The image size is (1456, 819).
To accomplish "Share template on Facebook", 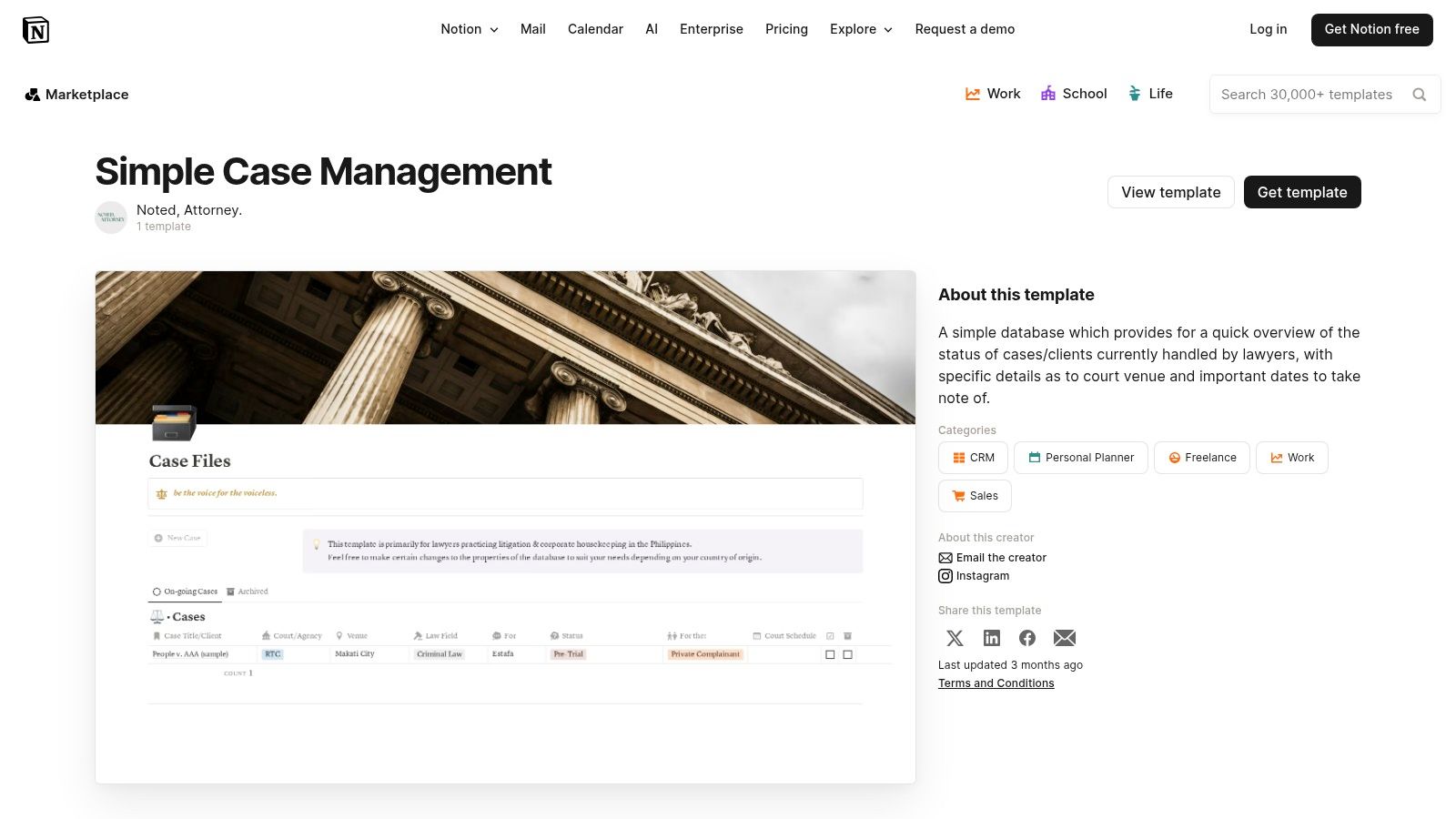I will (1027, 638).
